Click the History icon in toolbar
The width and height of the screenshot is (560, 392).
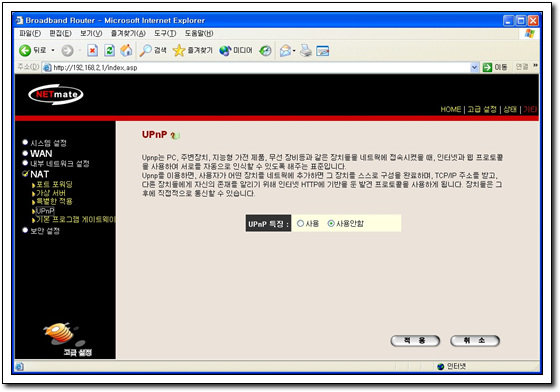265,51
